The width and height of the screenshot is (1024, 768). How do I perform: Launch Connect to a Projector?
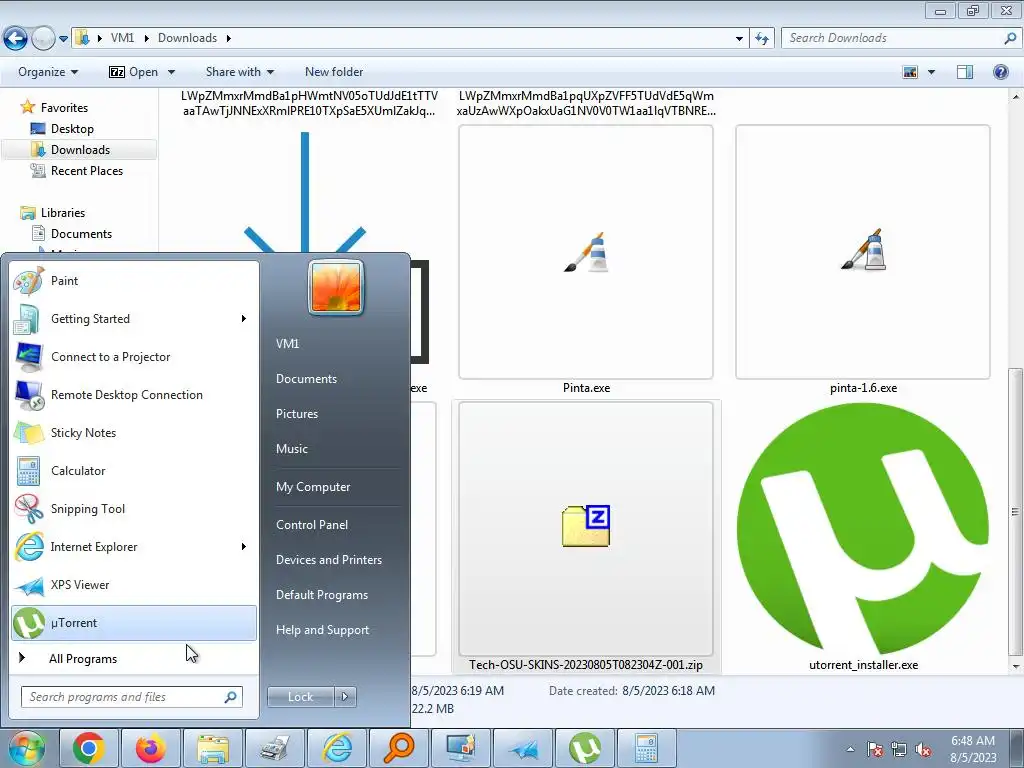134,357
